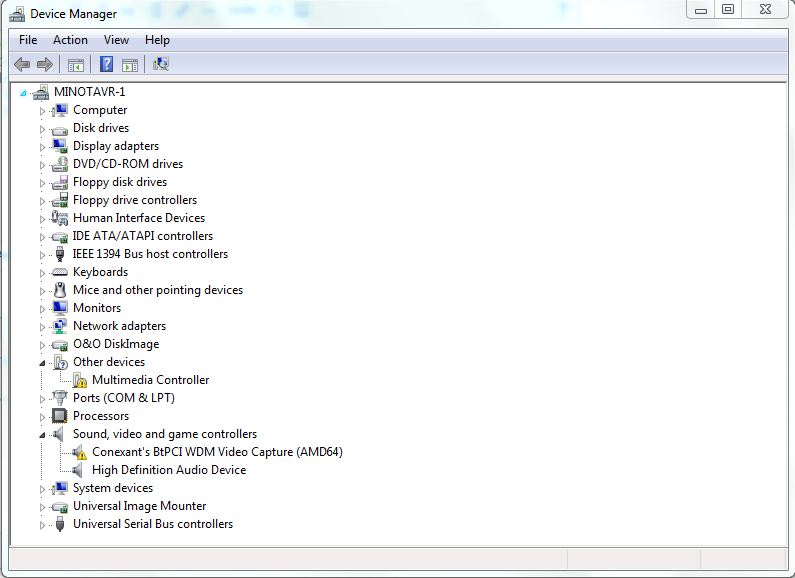Screen dimensions: 795x578
Task: Select the Monitors label
Action: [97, 308]
